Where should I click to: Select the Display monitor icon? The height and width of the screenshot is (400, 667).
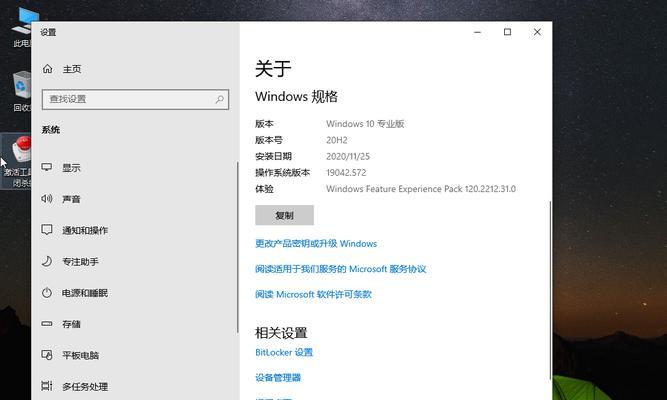pyautogui.click(x=47, y=167)
